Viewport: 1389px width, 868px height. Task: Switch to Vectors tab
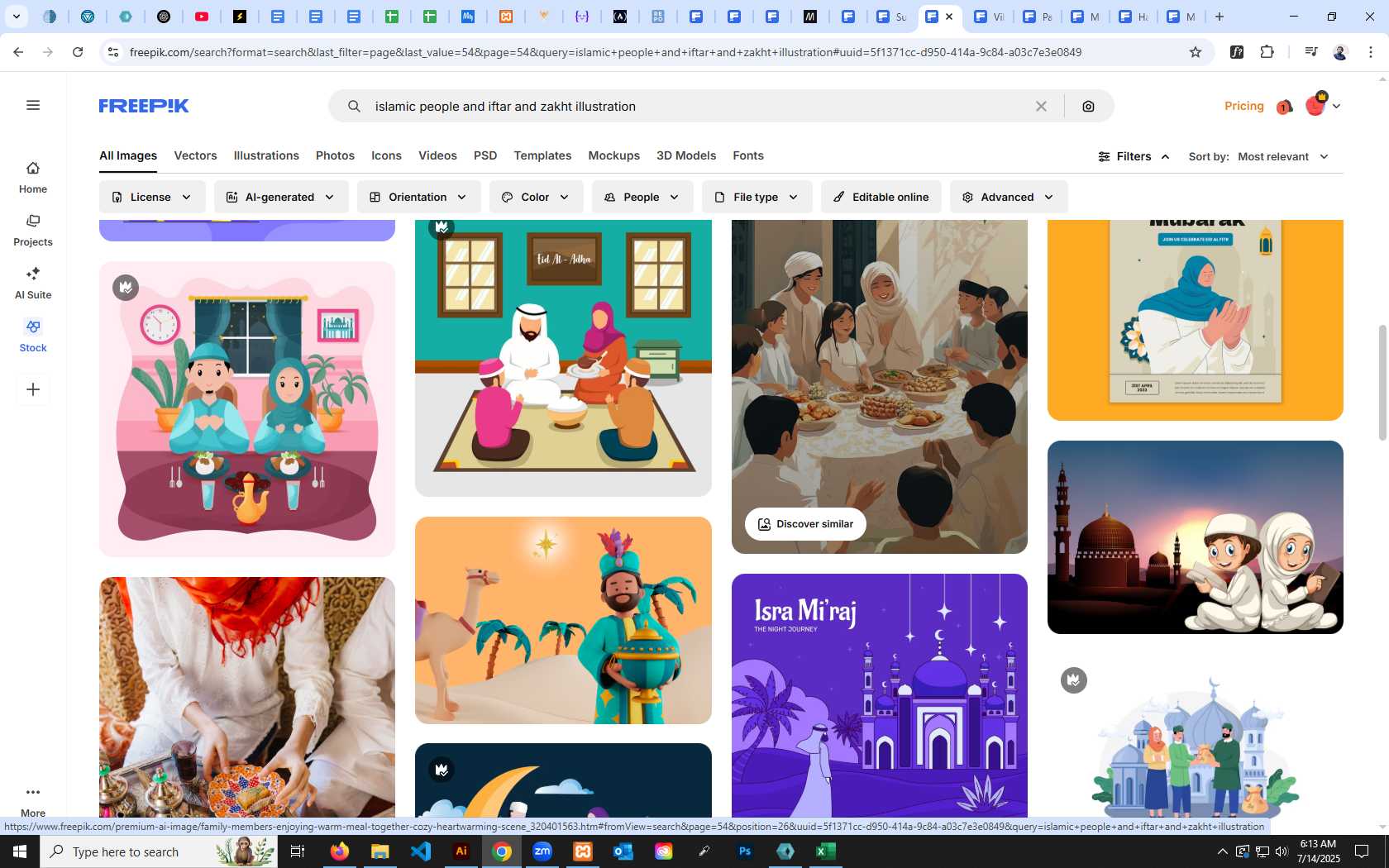tap(195, 155)
